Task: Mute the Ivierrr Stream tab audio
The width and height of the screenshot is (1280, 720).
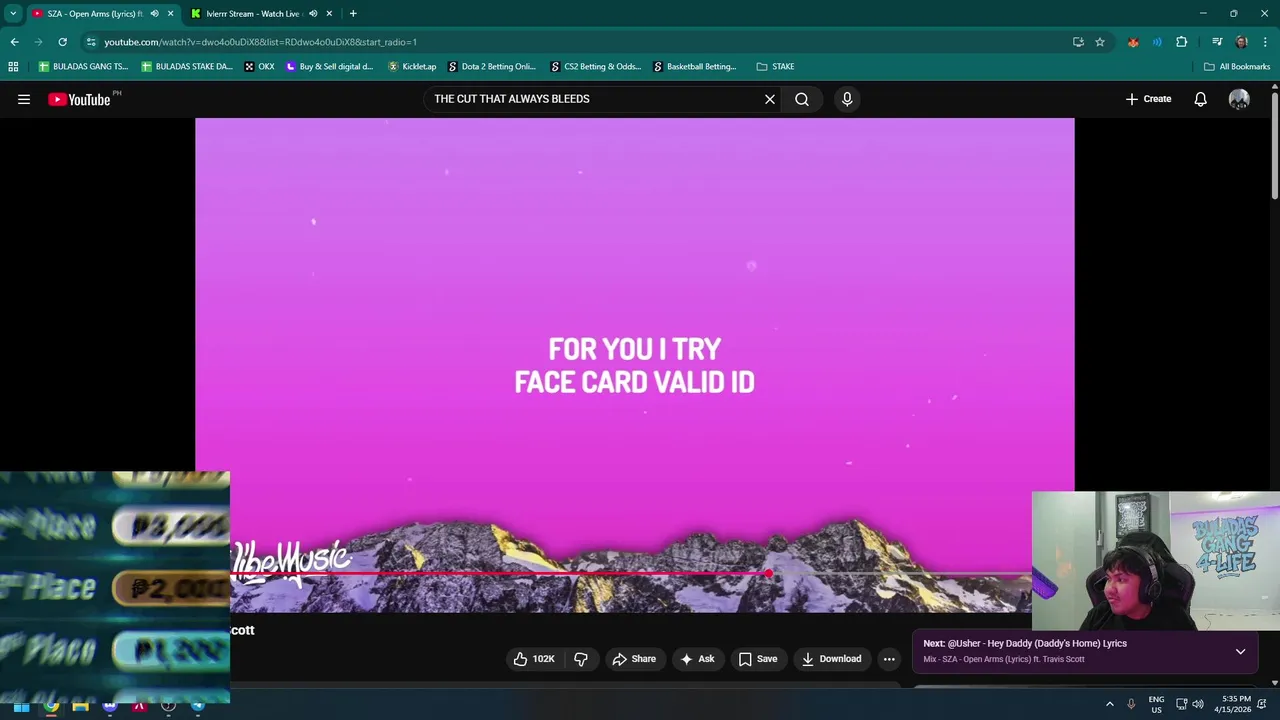Action: (x=313, y=14)
